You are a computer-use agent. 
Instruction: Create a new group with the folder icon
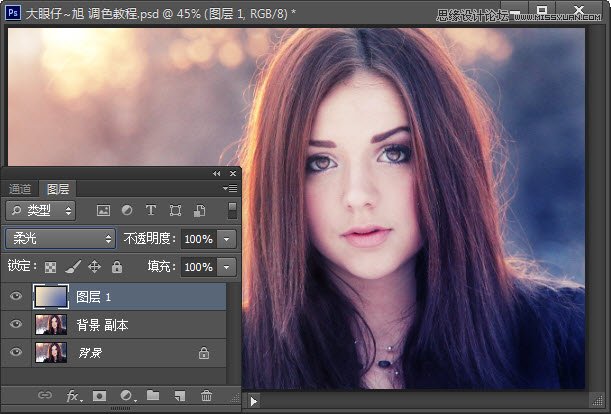[x=153, y=396]
